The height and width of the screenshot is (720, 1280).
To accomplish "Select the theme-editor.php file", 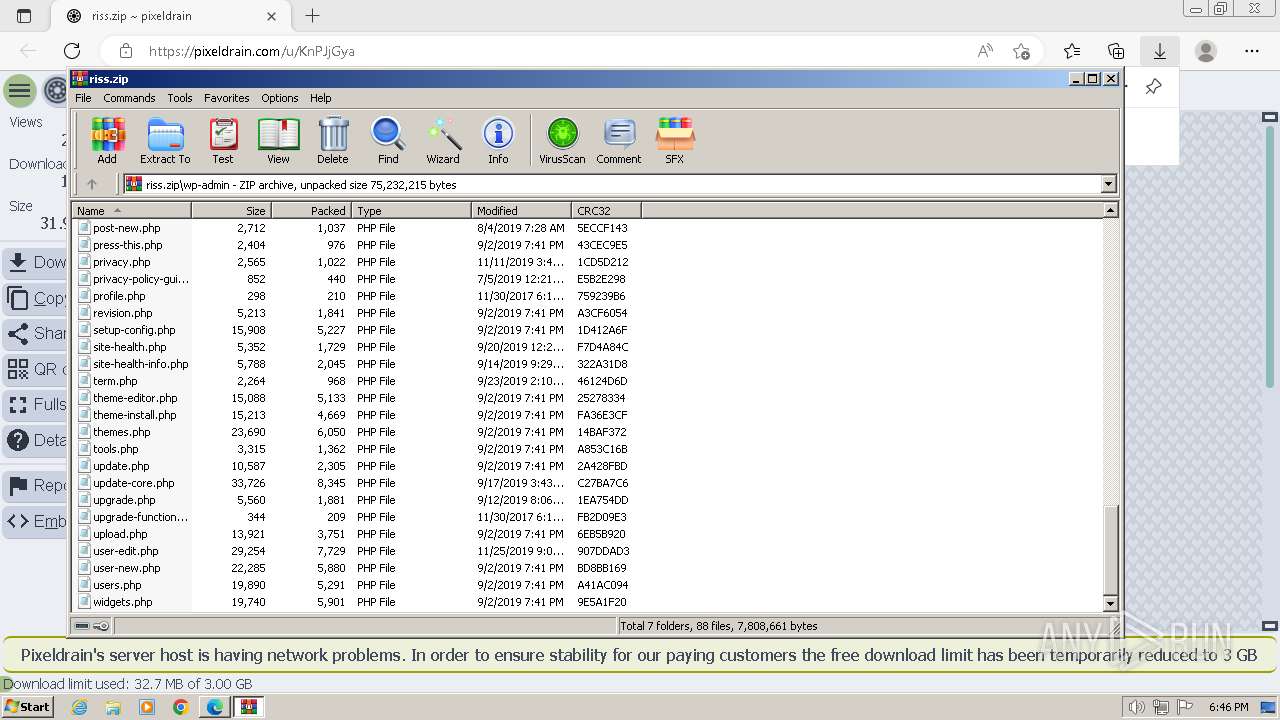I will click(135, 398).
